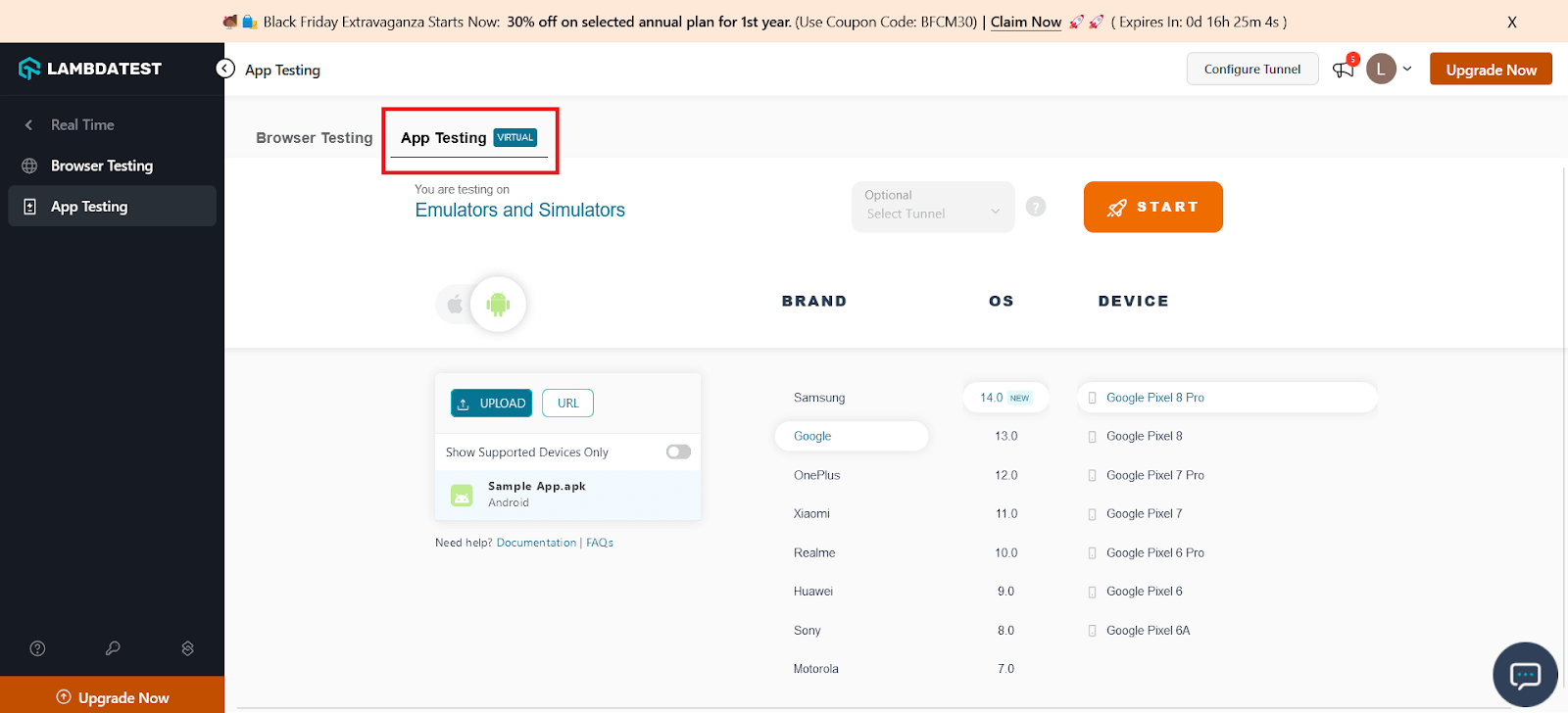Image resolution: width=1568 pixels, height=713 pixels.
Task: Select Sample App.apk
Action: (568, 495)
